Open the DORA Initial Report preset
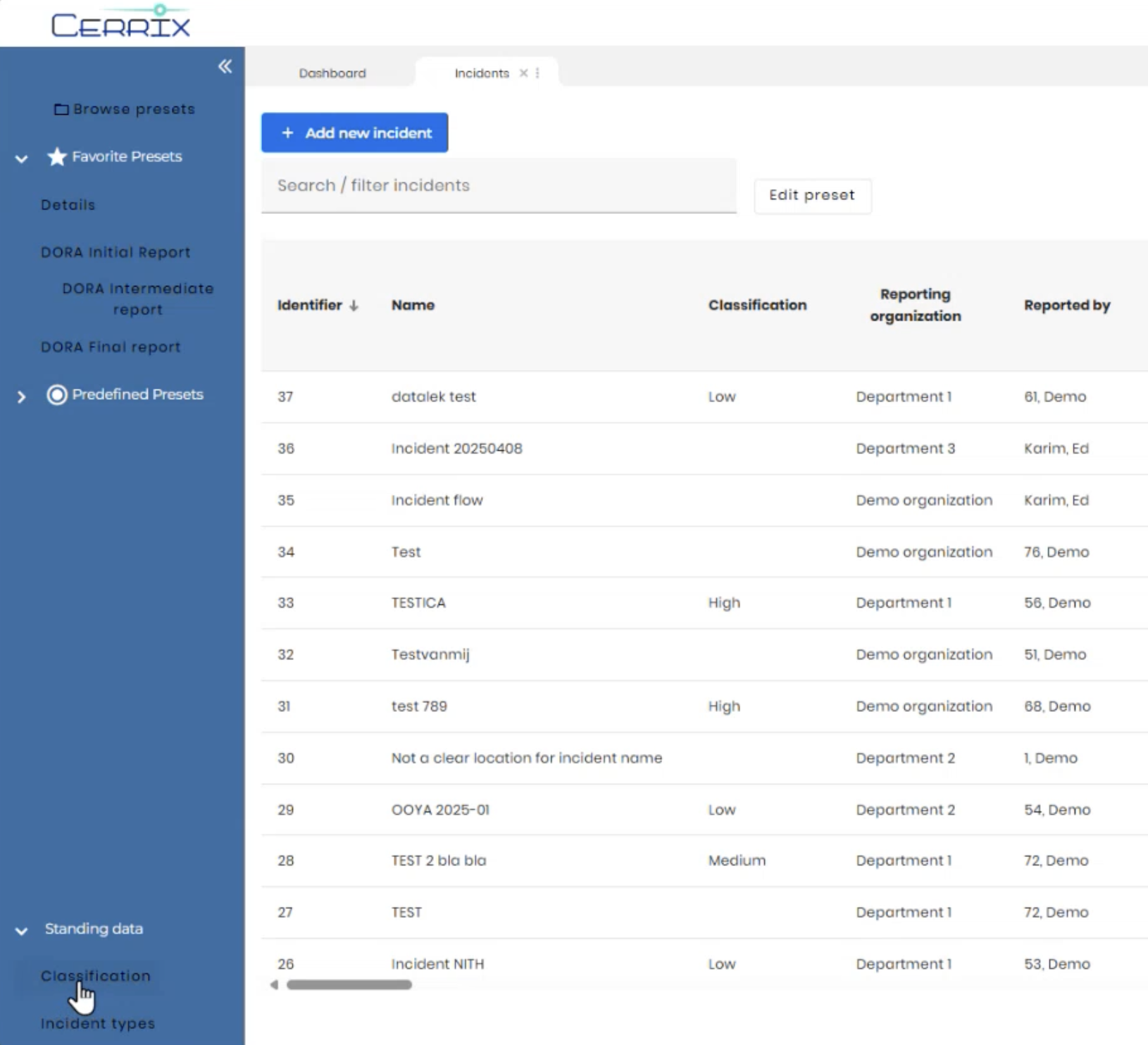Image resolution: width=1148 pixels, height=1045 pixels. (x=116, y=252)
